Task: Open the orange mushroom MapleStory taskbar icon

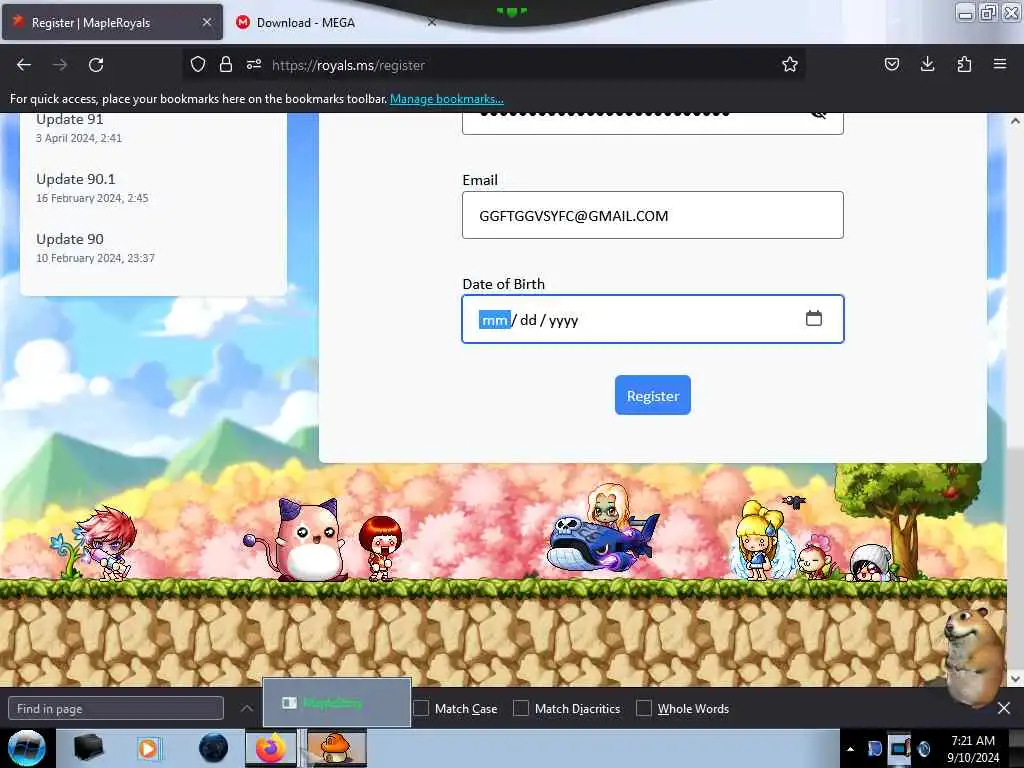Action: click(x=336, y=748)
